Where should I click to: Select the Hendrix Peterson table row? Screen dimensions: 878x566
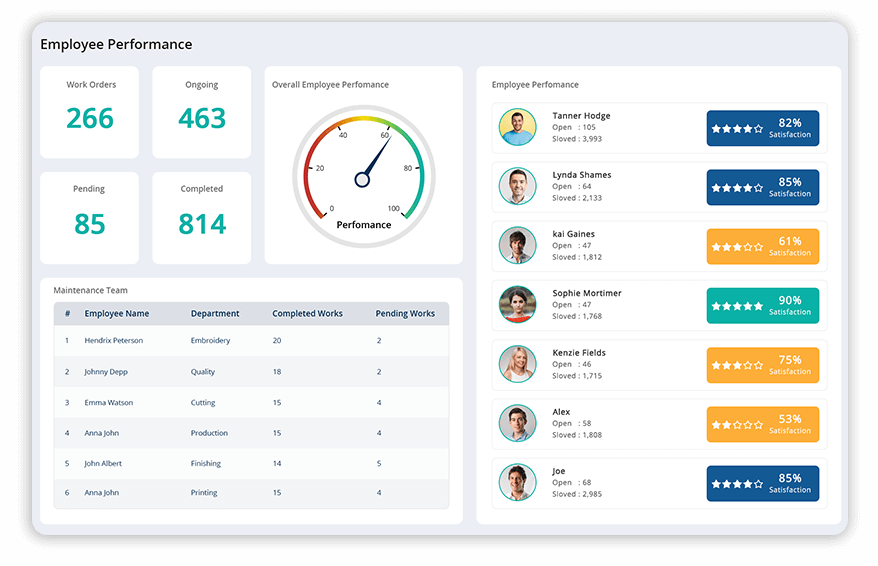point(251,341)
